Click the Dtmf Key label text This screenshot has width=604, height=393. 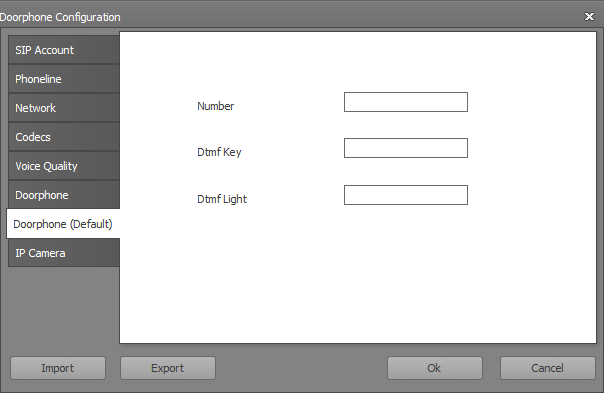tap(219, 152)
